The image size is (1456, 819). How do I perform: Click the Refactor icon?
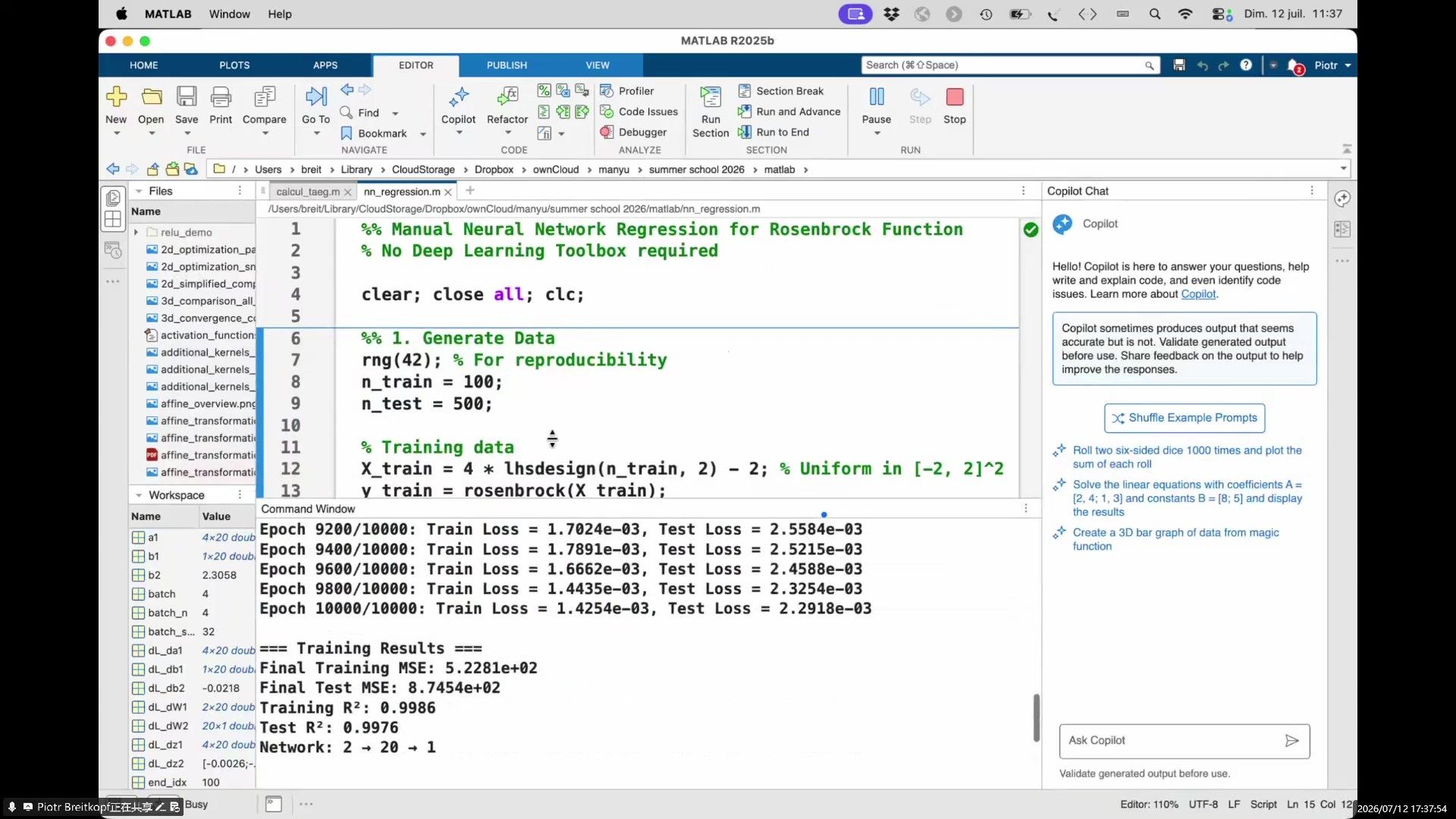[507, 96]
